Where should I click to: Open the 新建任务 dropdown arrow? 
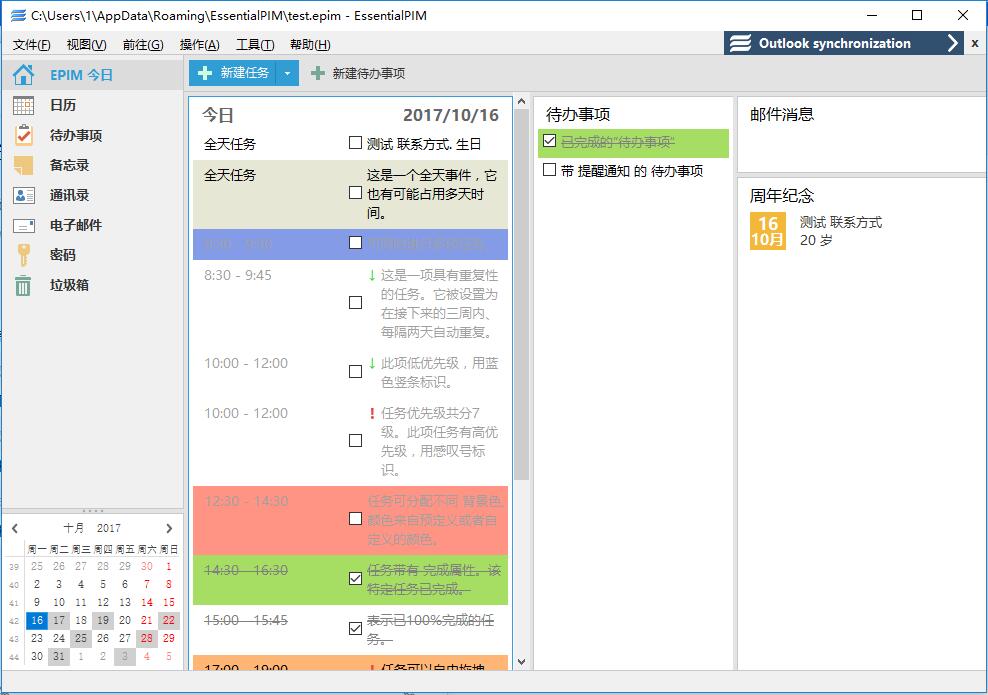(x=287, y=73)
